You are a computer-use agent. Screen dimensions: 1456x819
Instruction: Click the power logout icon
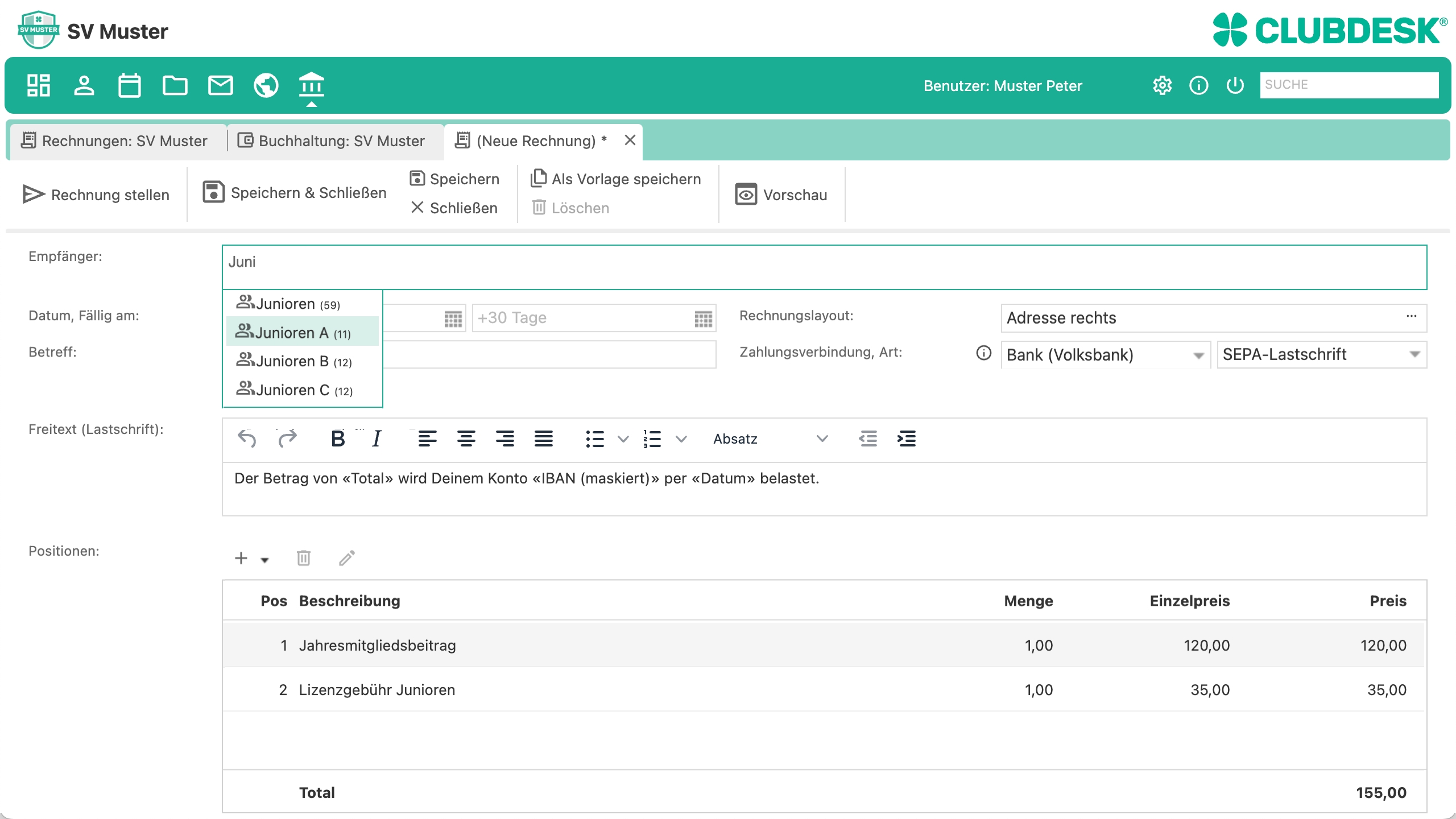point(1235,85)
